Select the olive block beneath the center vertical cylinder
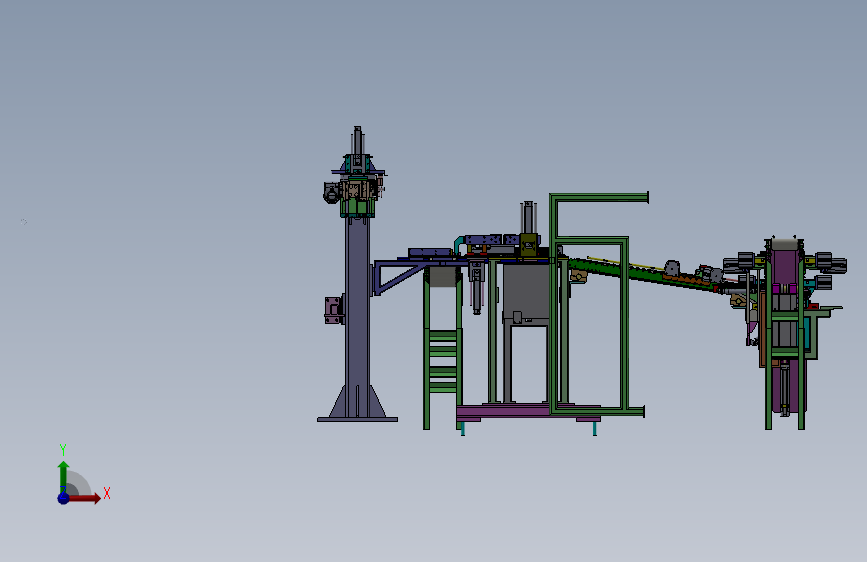Viewport: 867px width, 562px height. [x=528, y=246]
